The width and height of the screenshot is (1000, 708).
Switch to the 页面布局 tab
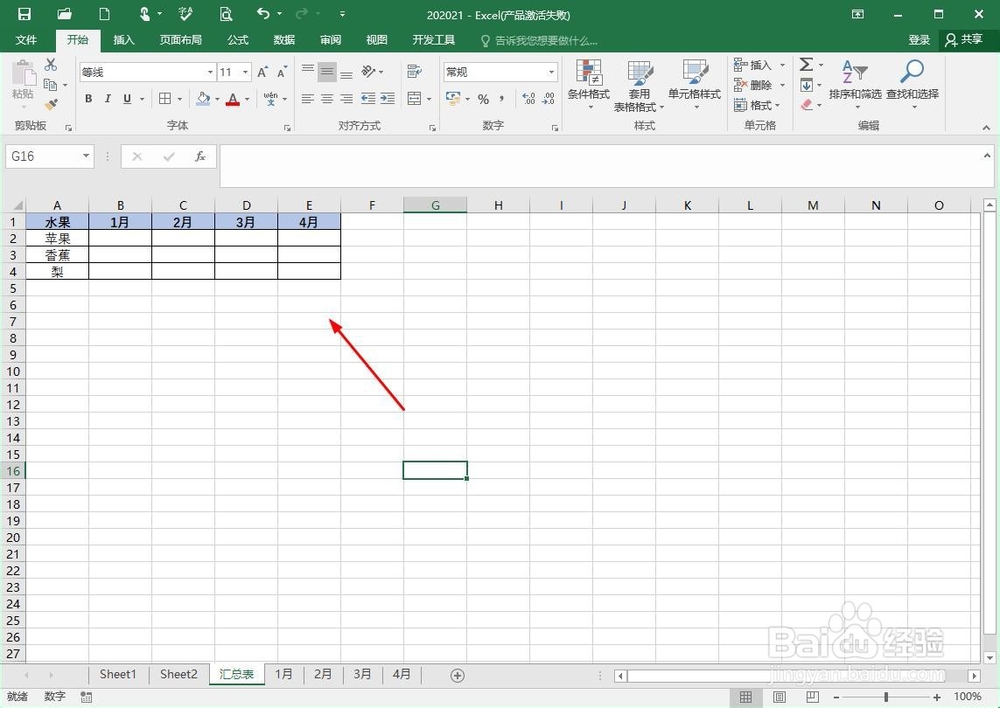pos(180,40)
